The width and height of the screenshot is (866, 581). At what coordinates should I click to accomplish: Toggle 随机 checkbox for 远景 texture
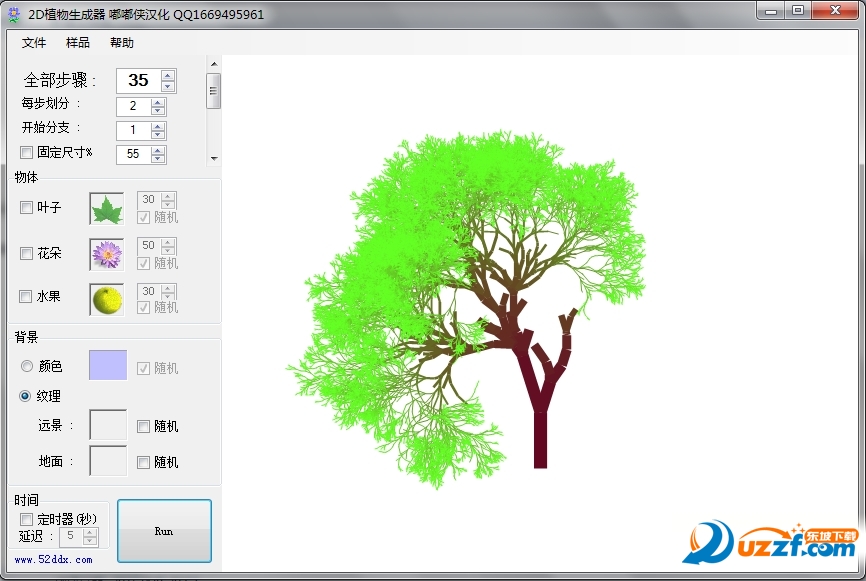(143, 426)
